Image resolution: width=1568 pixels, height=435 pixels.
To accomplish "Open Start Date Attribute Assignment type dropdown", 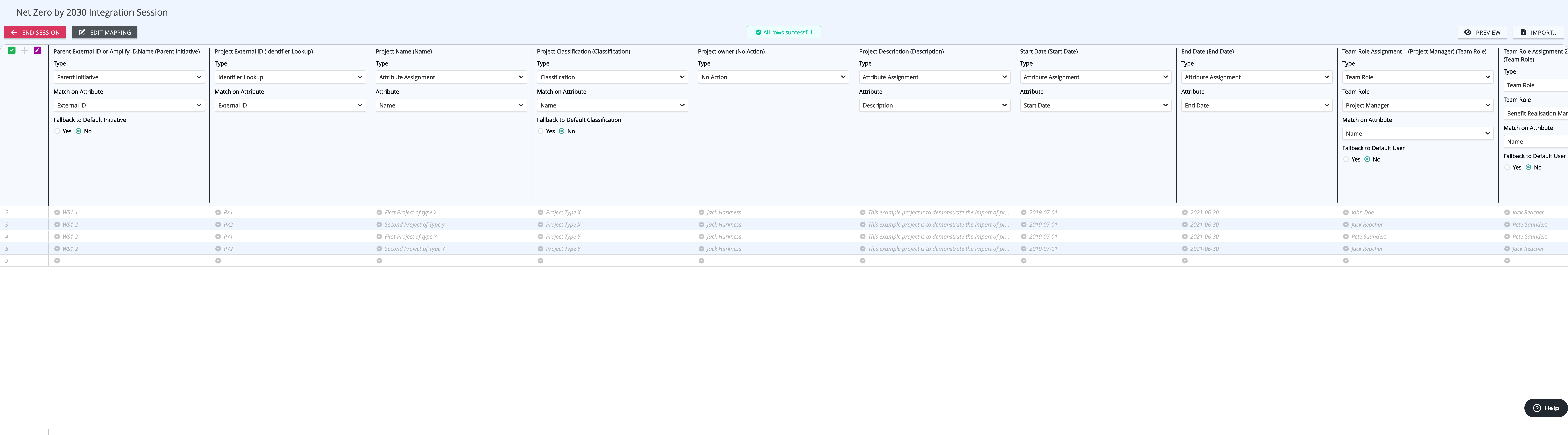I will click(x=1096, y=77).
